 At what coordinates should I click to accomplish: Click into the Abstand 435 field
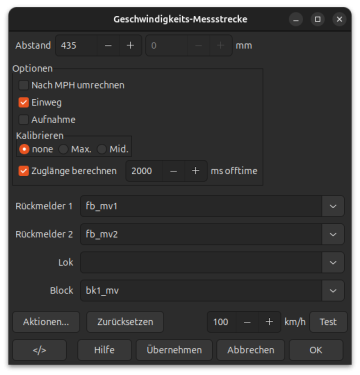[x=77, y=45]
